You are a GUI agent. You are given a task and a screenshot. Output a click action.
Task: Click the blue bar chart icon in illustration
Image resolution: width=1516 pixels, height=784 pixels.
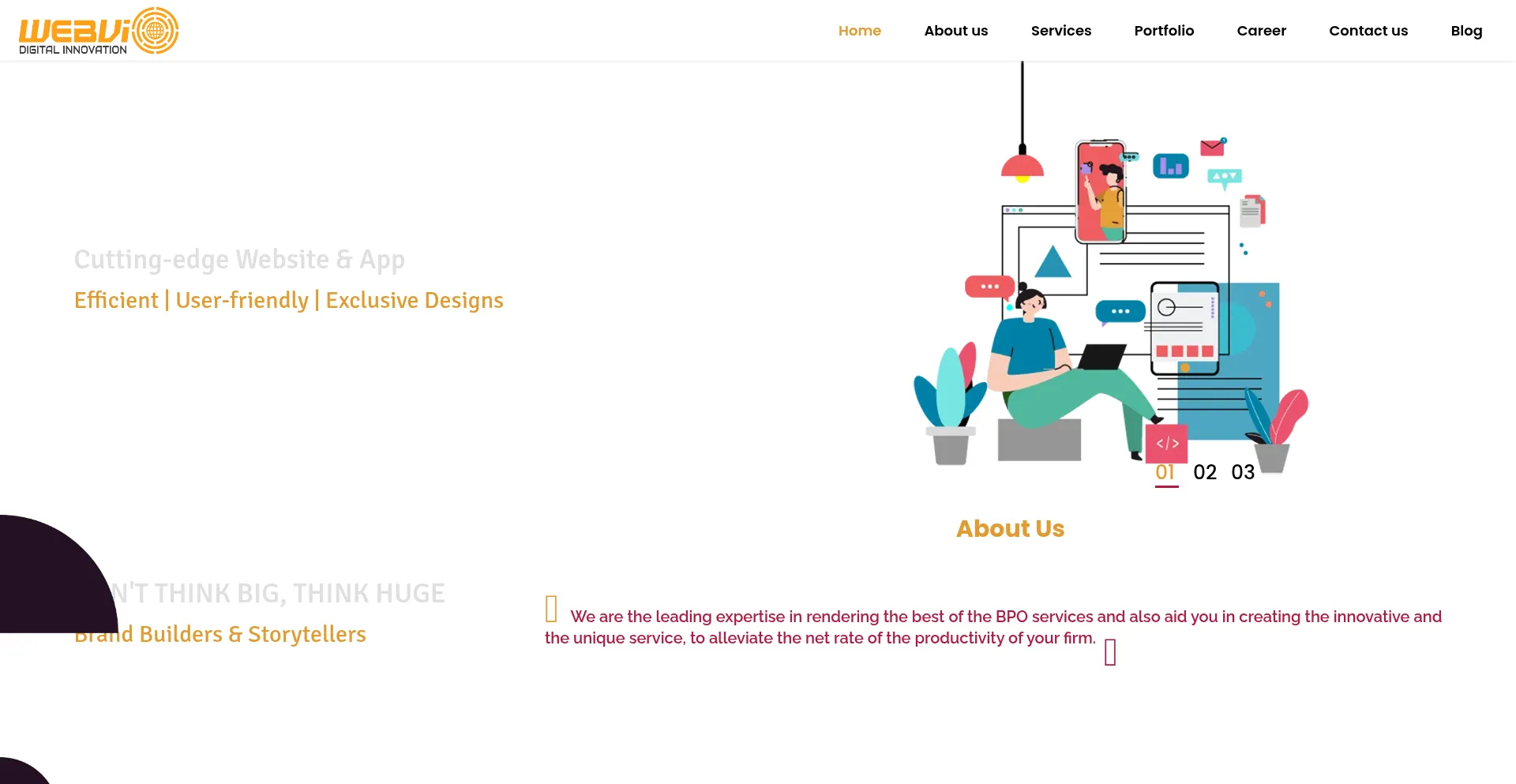point(1171,166)
